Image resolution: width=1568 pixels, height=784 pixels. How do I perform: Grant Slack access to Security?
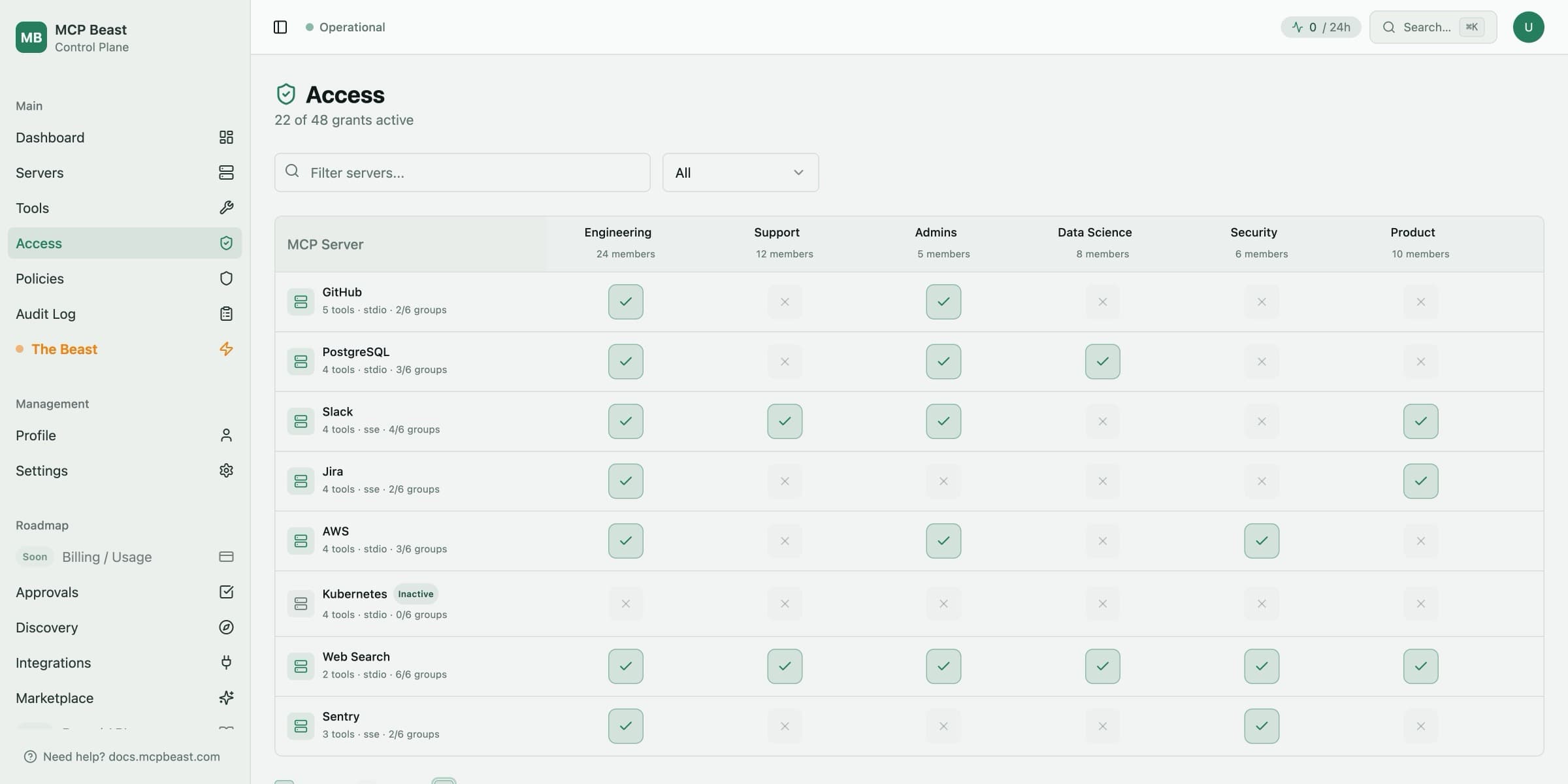click(x=1262, y=421)
